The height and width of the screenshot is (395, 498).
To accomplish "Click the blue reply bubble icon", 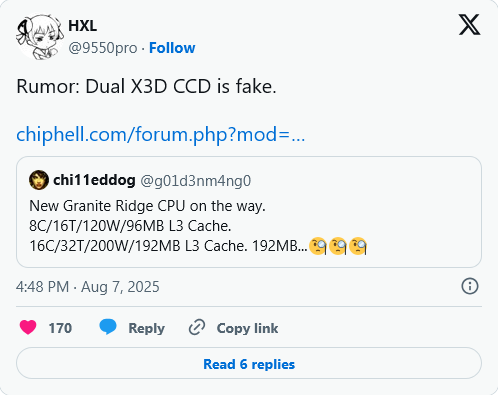I will pyautogui.click(x=108, y=326).
